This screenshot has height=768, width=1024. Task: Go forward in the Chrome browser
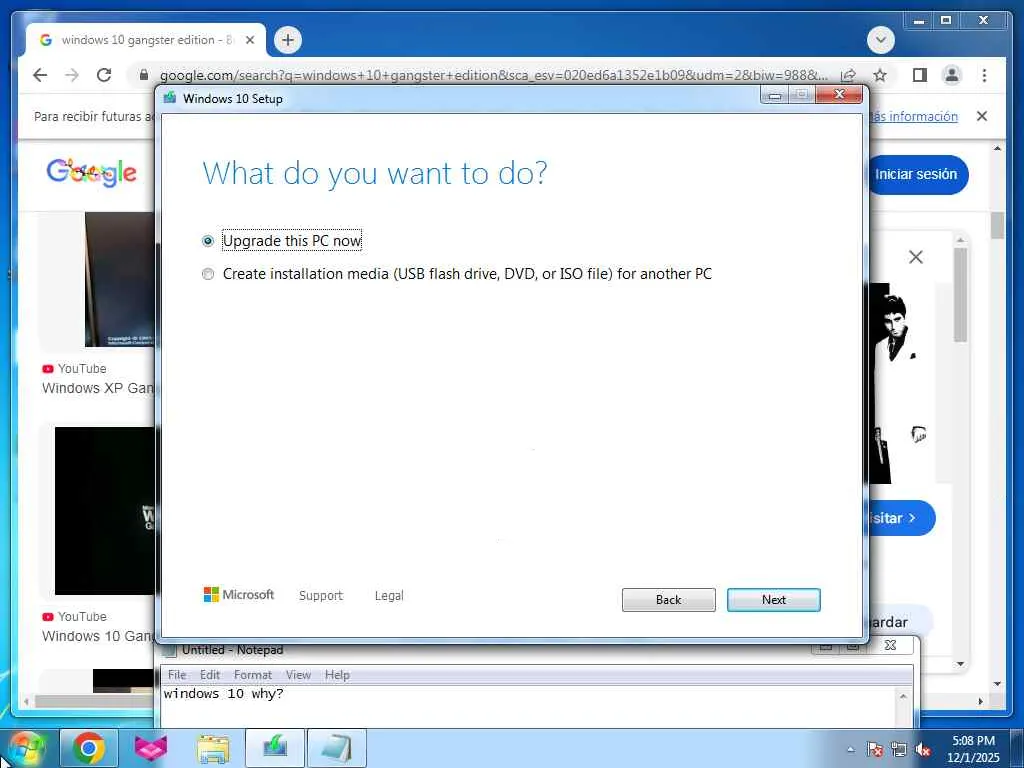tap(72, 75)
